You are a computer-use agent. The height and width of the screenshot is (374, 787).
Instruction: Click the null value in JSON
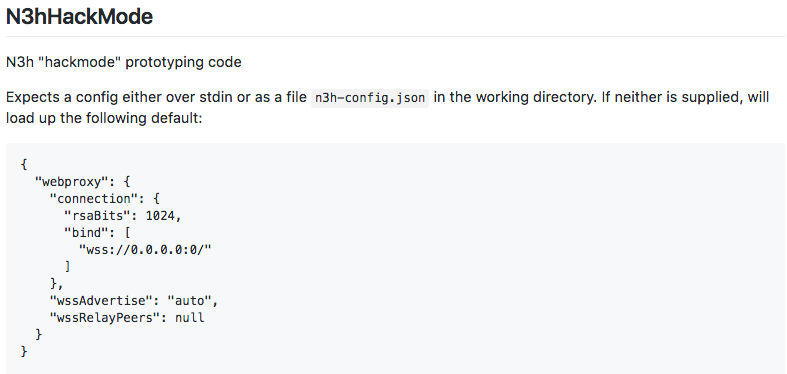[189, 318]
